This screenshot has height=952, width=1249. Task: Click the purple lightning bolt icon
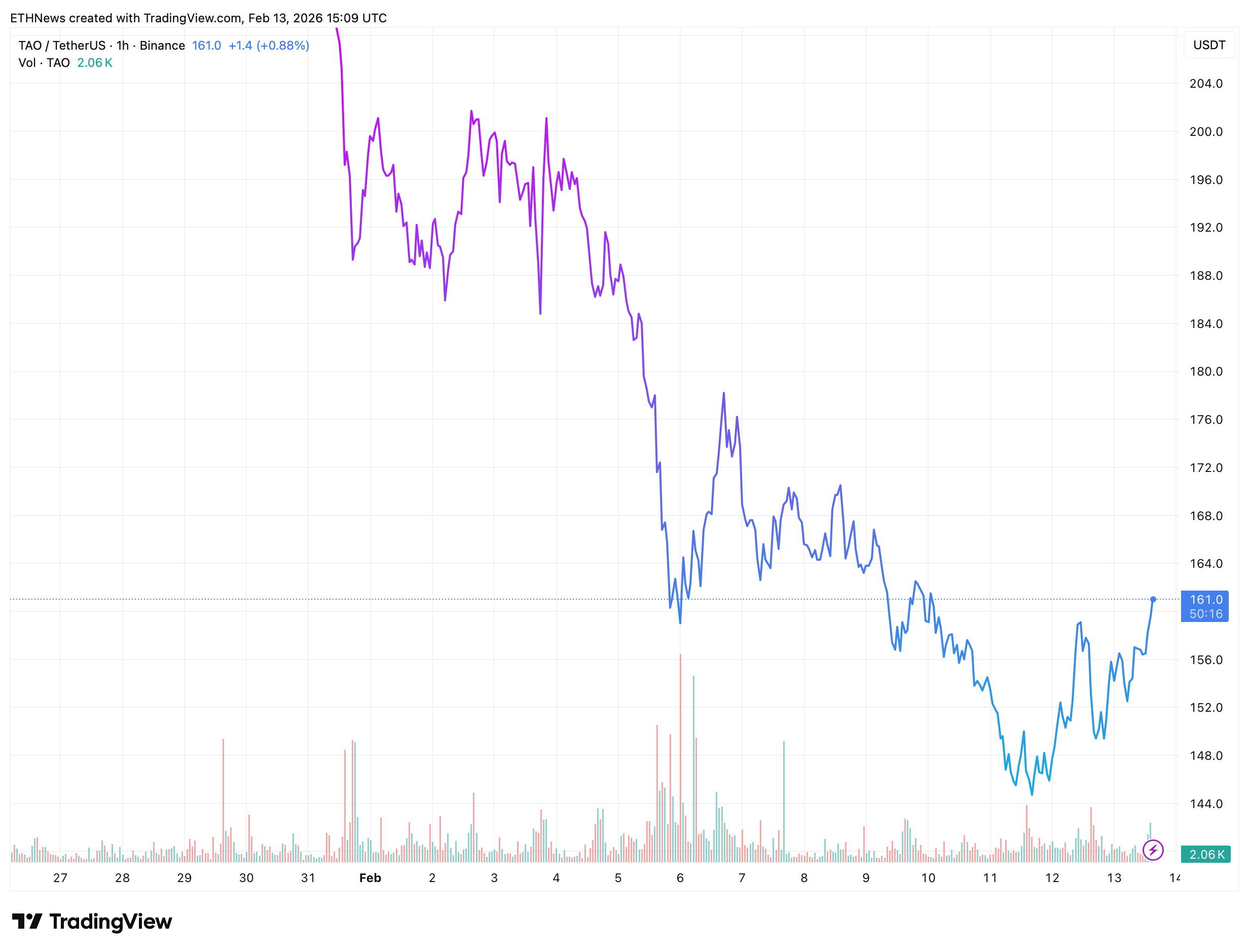pos(1153,850)
